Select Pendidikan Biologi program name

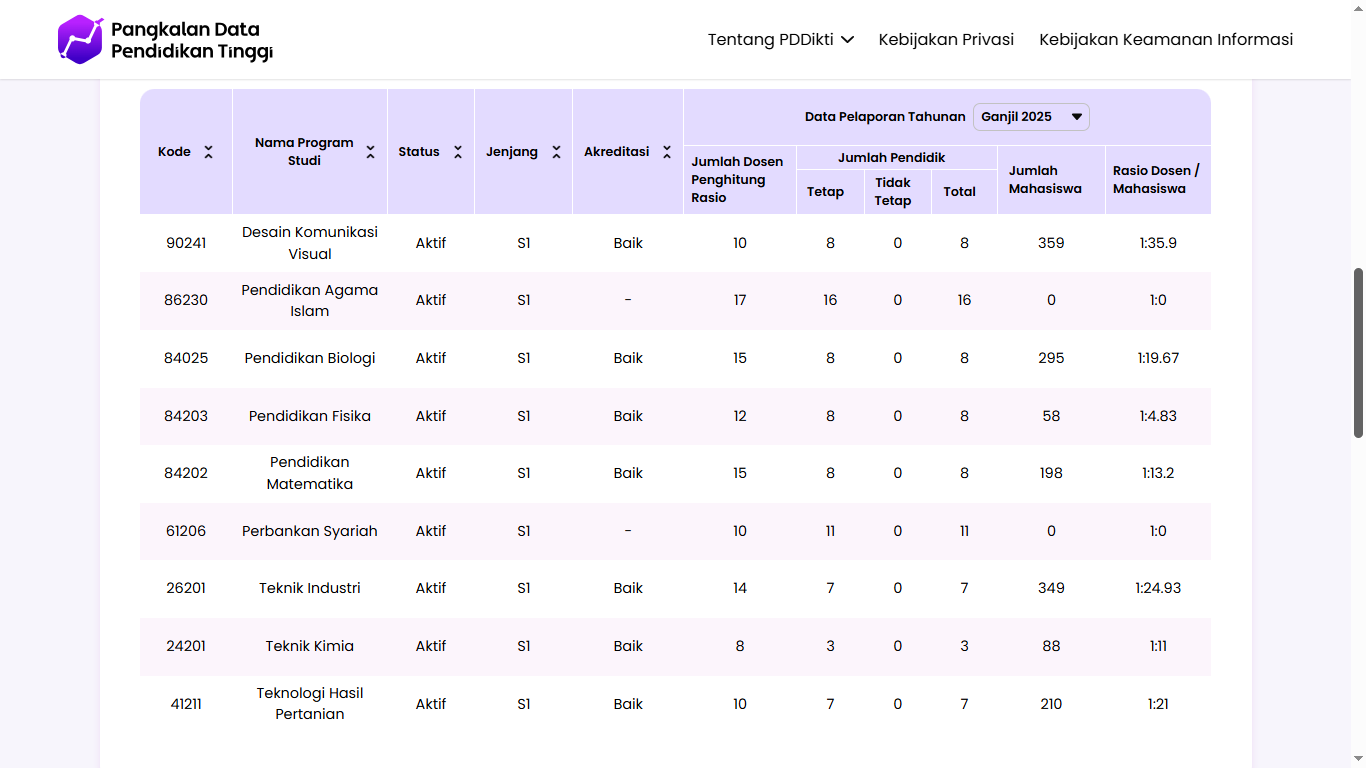pos(310,358)
